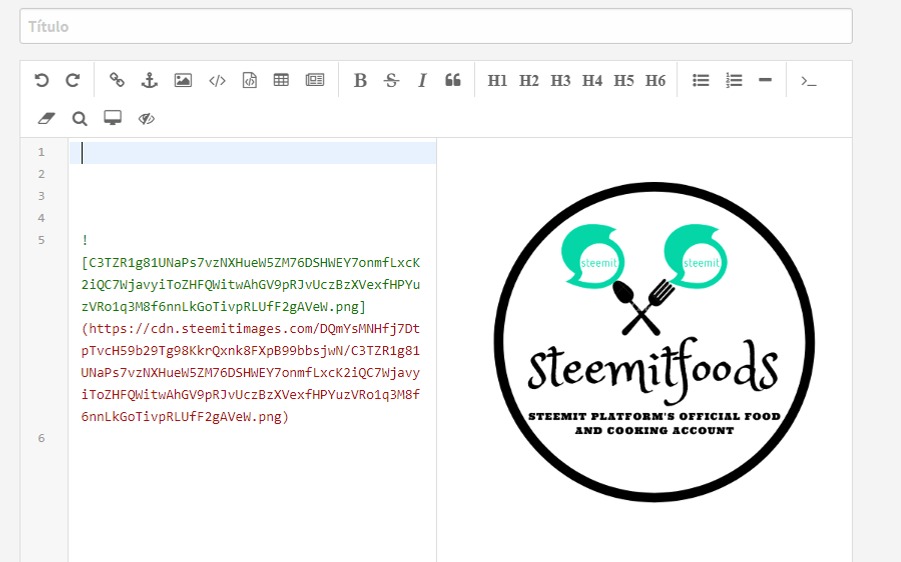Viewport: 901px width, 562px height.
Task: Insert a date or HTML entity with the newspaper icon
Action: click(315, 80)
